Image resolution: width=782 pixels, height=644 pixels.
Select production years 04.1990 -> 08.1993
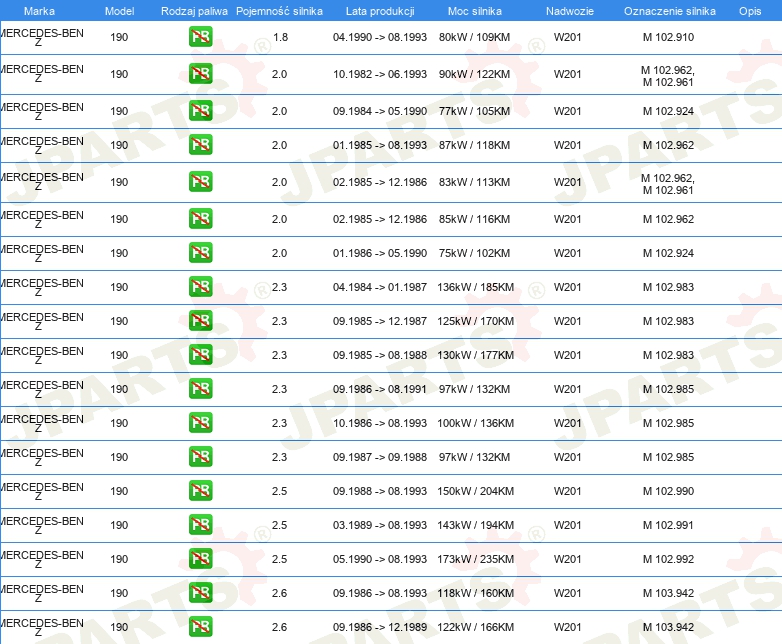click(380, 37)
